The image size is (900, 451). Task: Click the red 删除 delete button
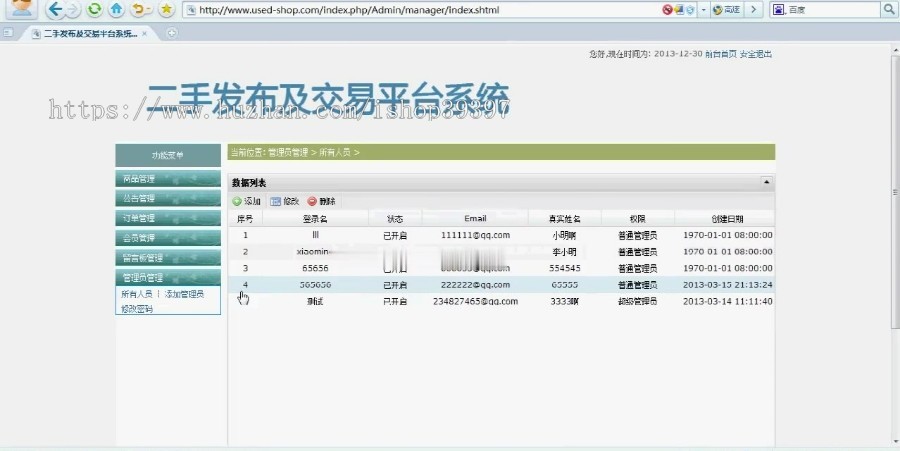tap(321, 201)
